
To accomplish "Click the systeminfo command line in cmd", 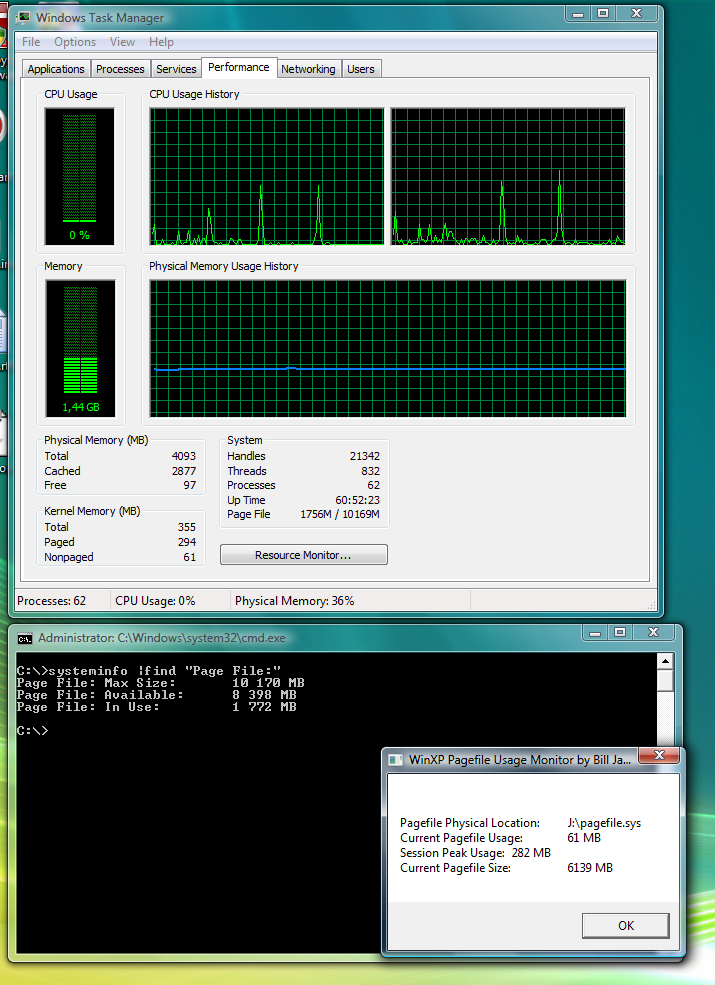I will [148, 671].
